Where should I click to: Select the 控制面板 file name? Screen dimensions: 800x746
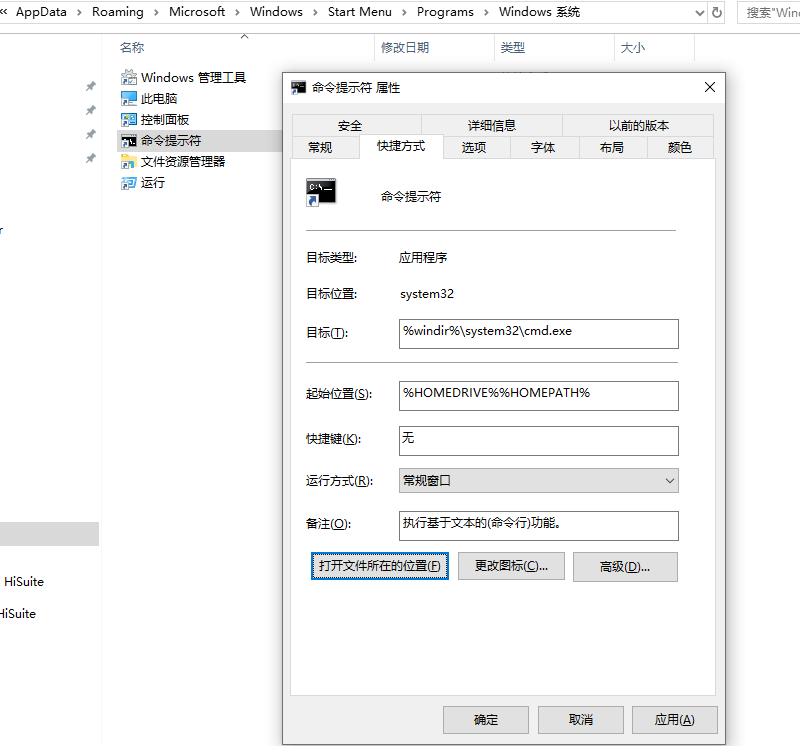pos(165,119)
